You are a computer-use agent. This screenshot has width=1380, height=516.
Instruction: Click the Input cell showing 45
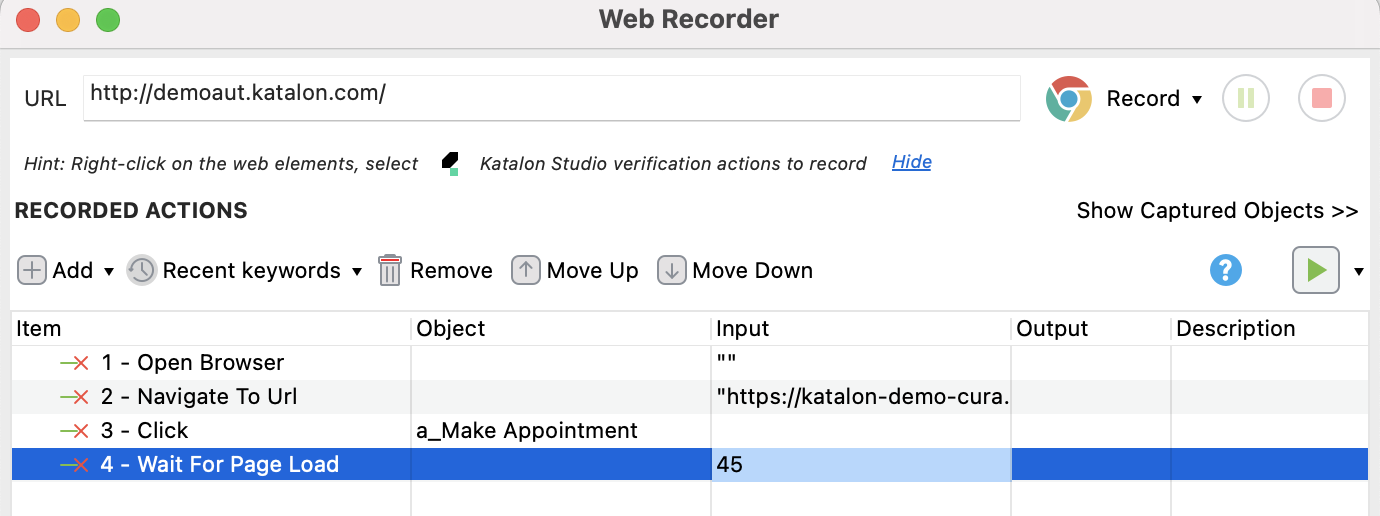pyautogui.click(x=860, y=465)
